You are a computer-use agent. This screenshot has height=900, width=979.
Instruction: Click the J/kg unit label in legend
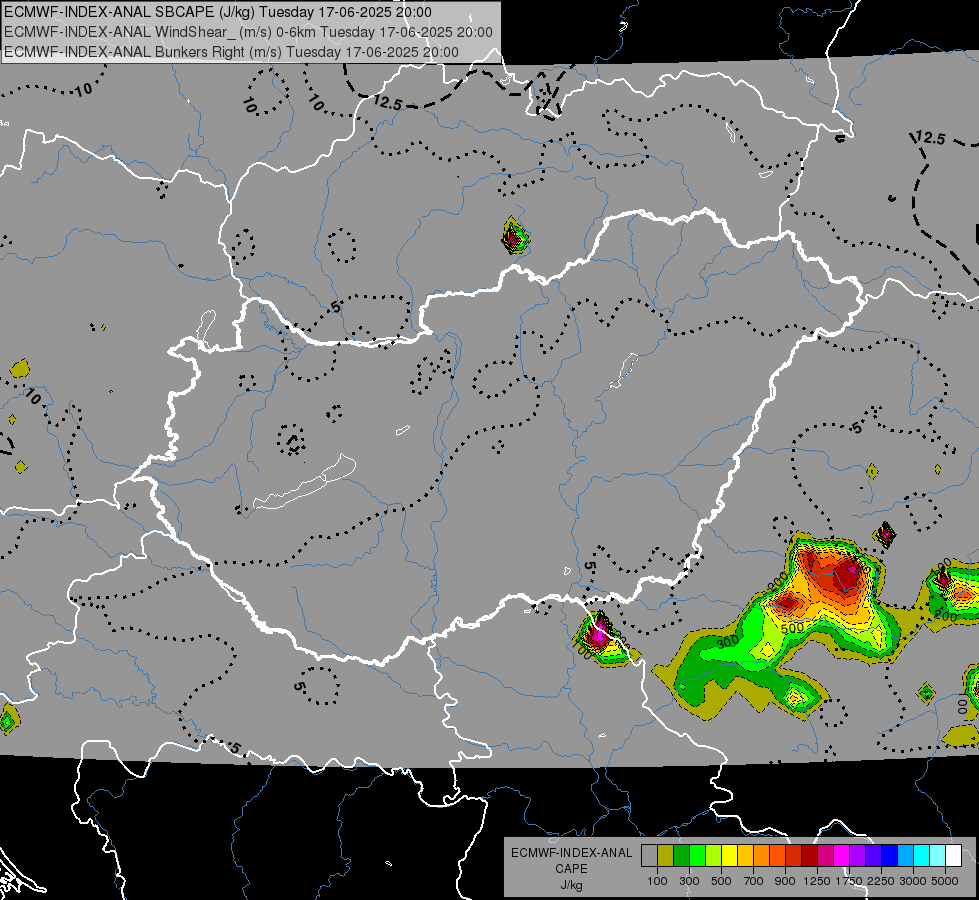(x=571, y=885)
